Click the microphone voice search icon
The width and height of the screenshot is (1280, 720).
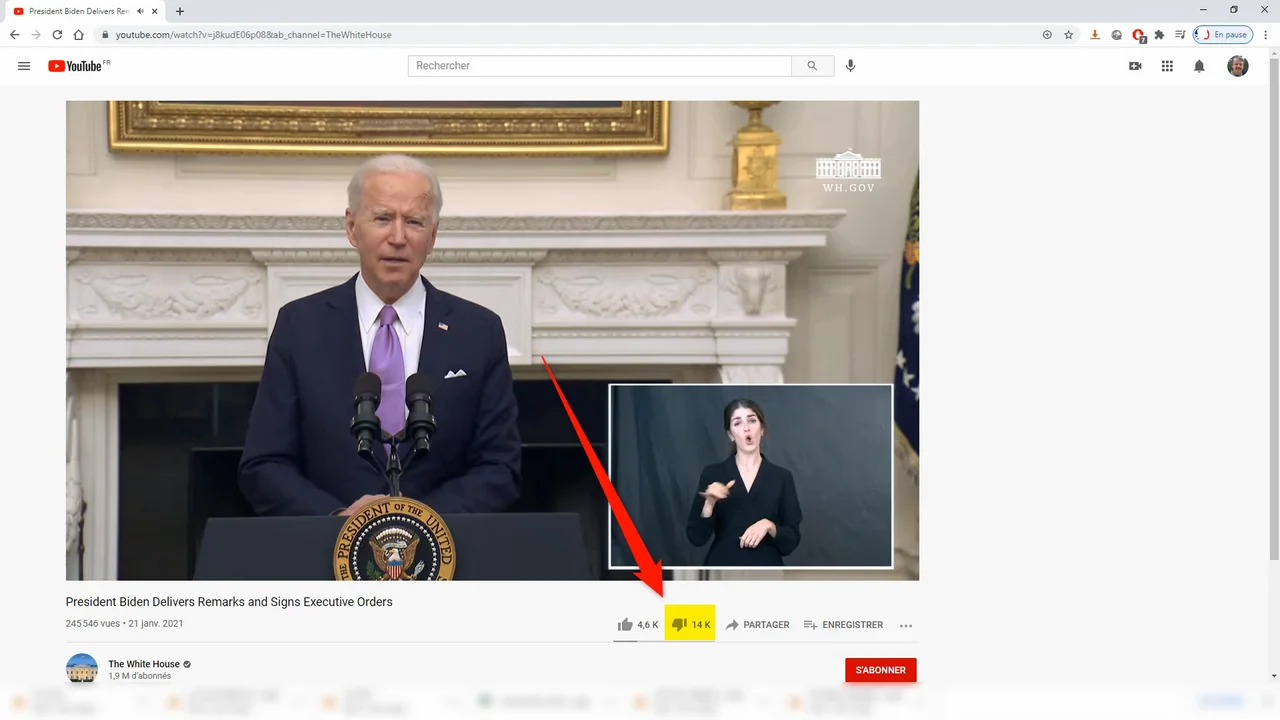(850, 66)
